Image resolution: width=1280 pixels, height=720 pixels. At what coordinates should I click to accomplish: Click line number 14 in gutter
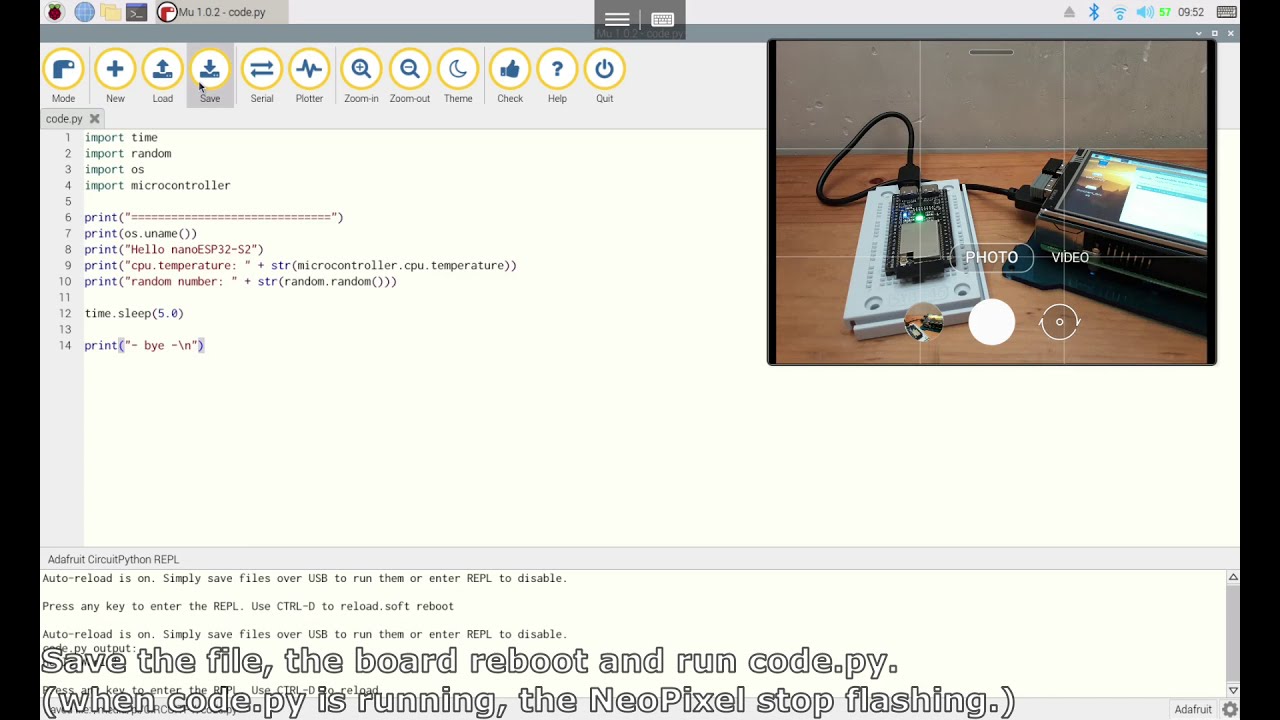point(65,345)
